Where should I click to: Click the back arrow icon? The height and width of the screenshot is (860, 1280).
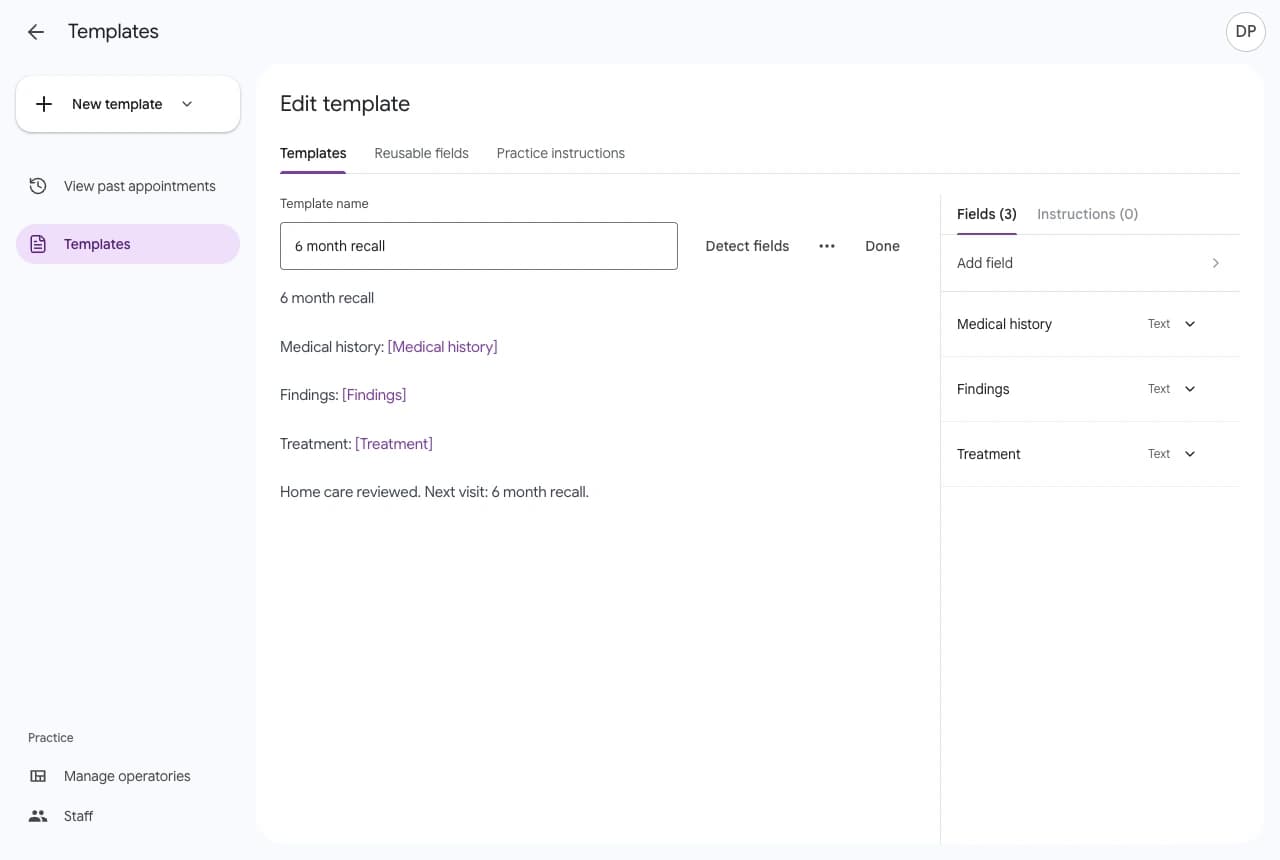point(36,32)
